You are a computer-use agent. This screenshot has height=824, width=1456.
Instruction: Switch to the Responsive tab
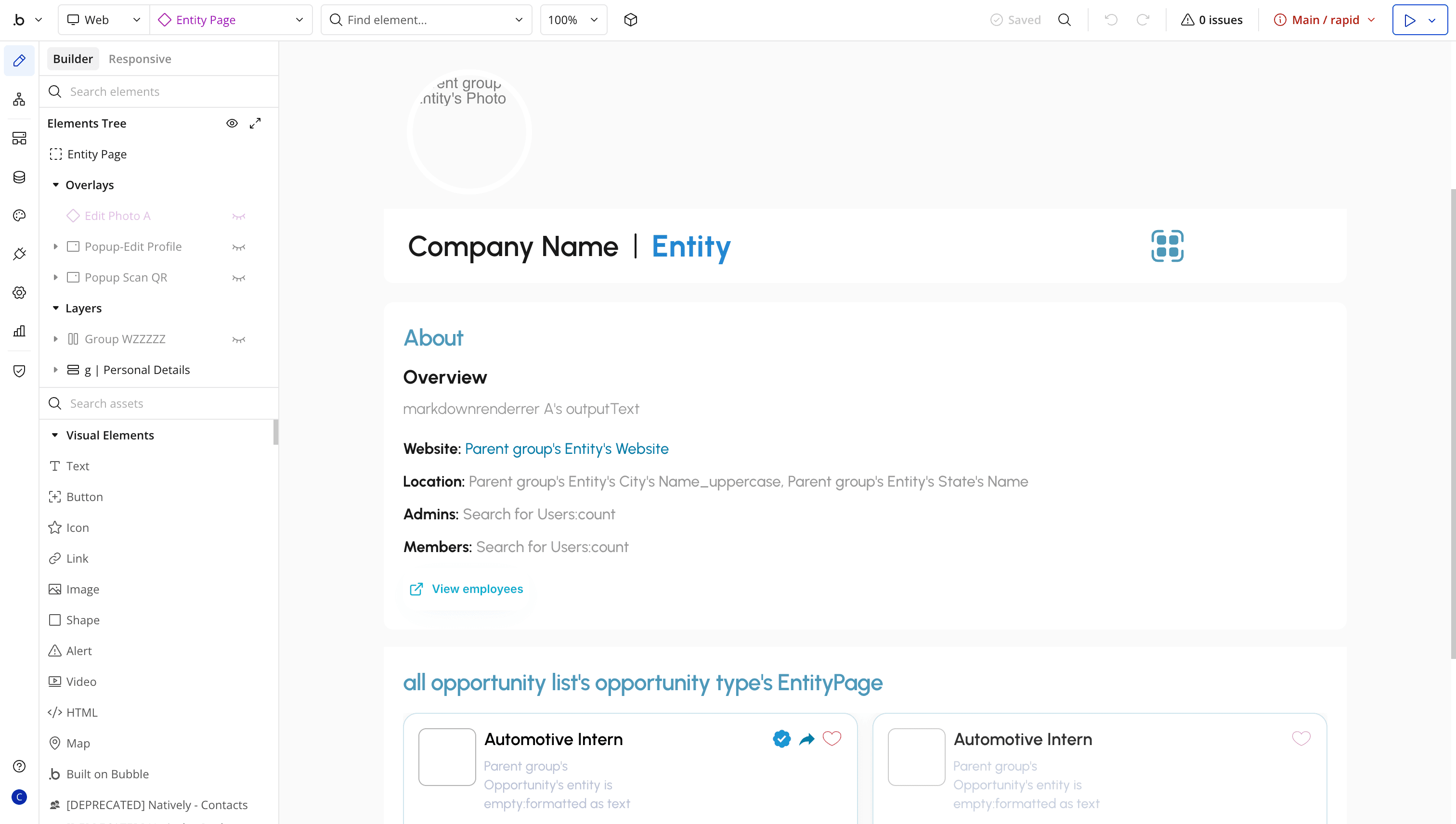pos(140,58)
